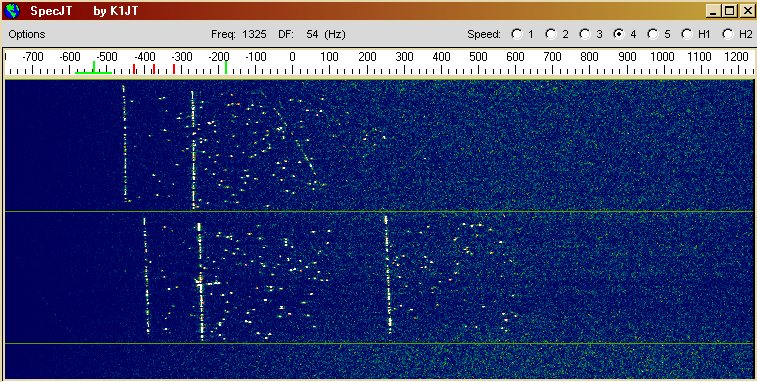Maximize the SpecJT window
The width and height of the screenshot is (757, 382).
[730, 11]
